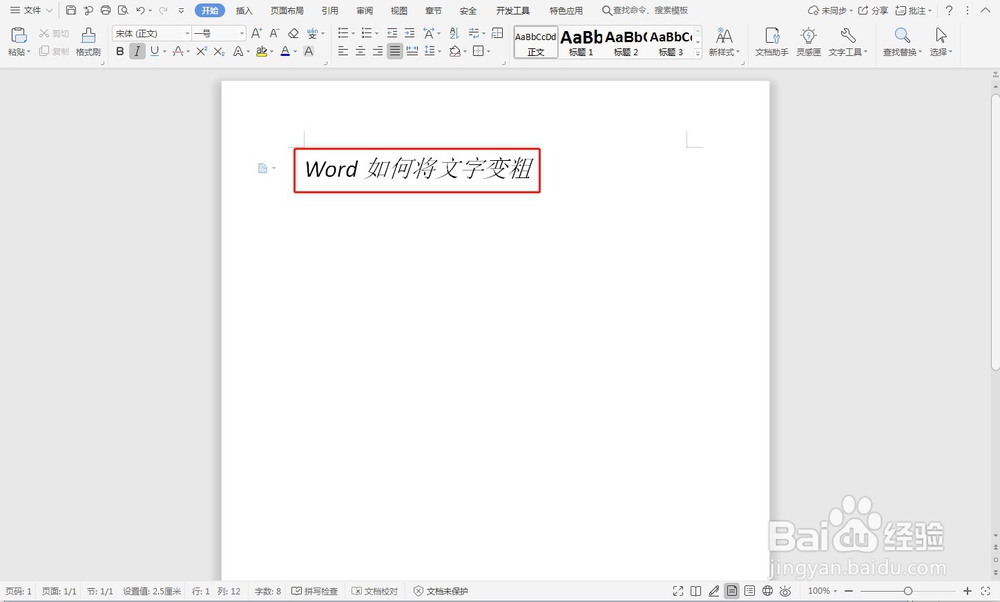
Task: Click the Clear Formatting eraser icon
Action: click(x=293, y=33)
